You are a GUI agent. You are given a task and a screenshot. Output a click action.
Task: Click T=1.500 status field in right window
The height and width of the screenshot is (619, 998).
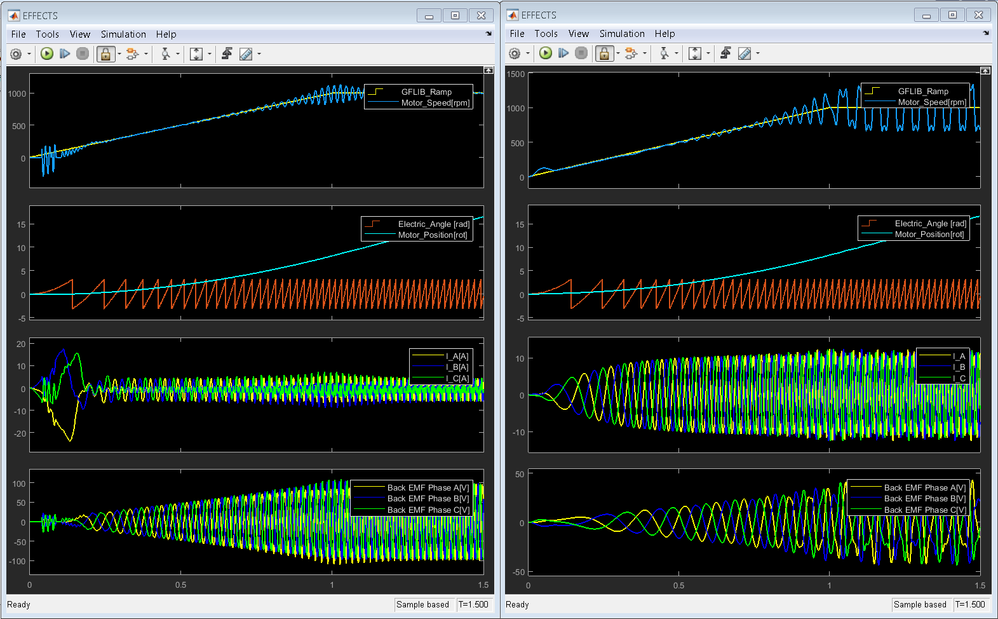[x=971, y=604]
